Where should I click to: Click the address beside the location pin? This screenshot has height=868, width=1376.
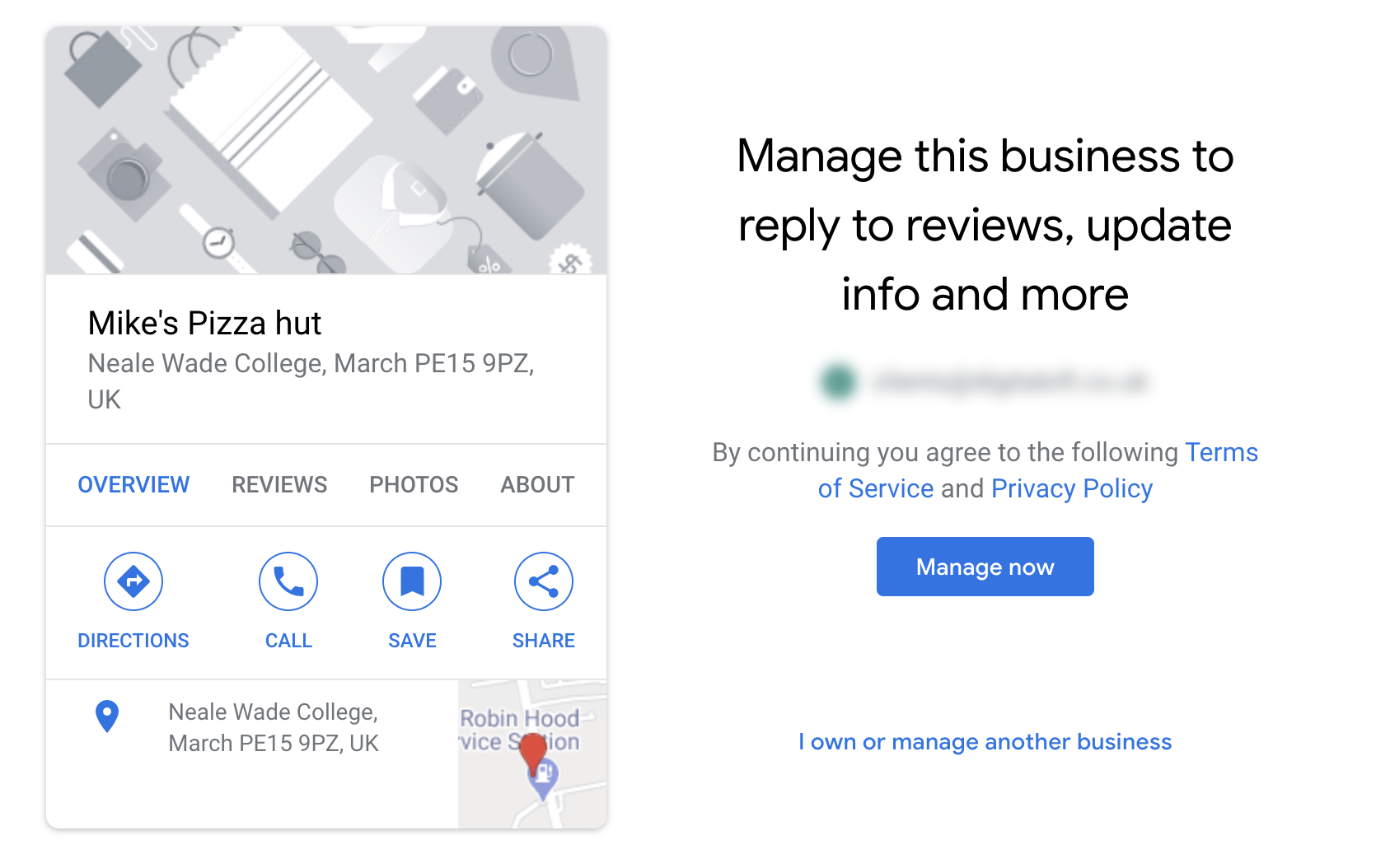pos(274,728)
